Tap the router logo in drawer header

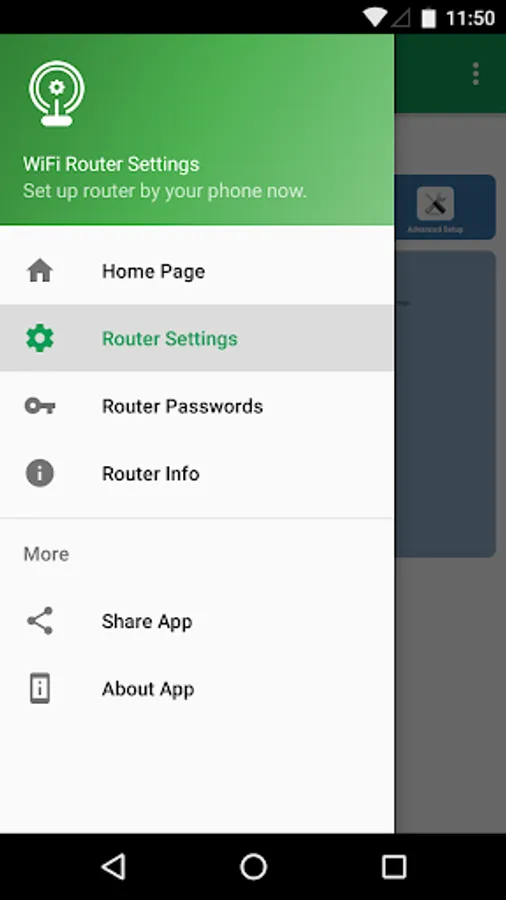[56, 94]
